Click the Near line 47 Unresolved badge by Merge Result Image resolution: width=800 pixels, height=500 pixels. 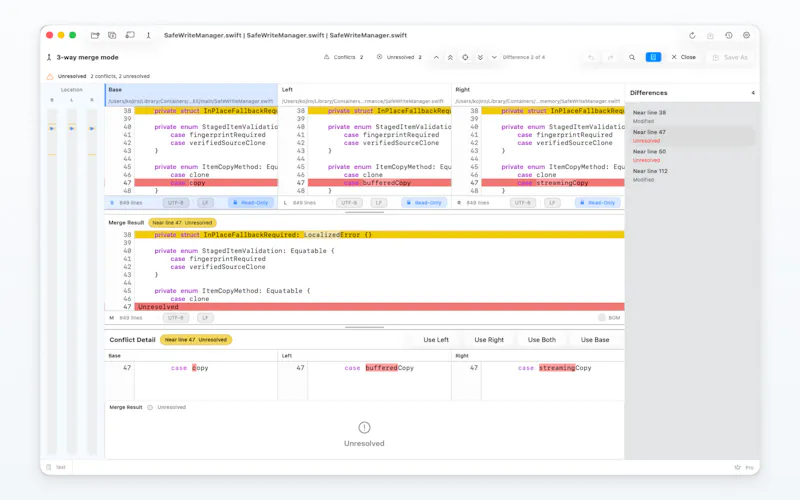point(182,223)
